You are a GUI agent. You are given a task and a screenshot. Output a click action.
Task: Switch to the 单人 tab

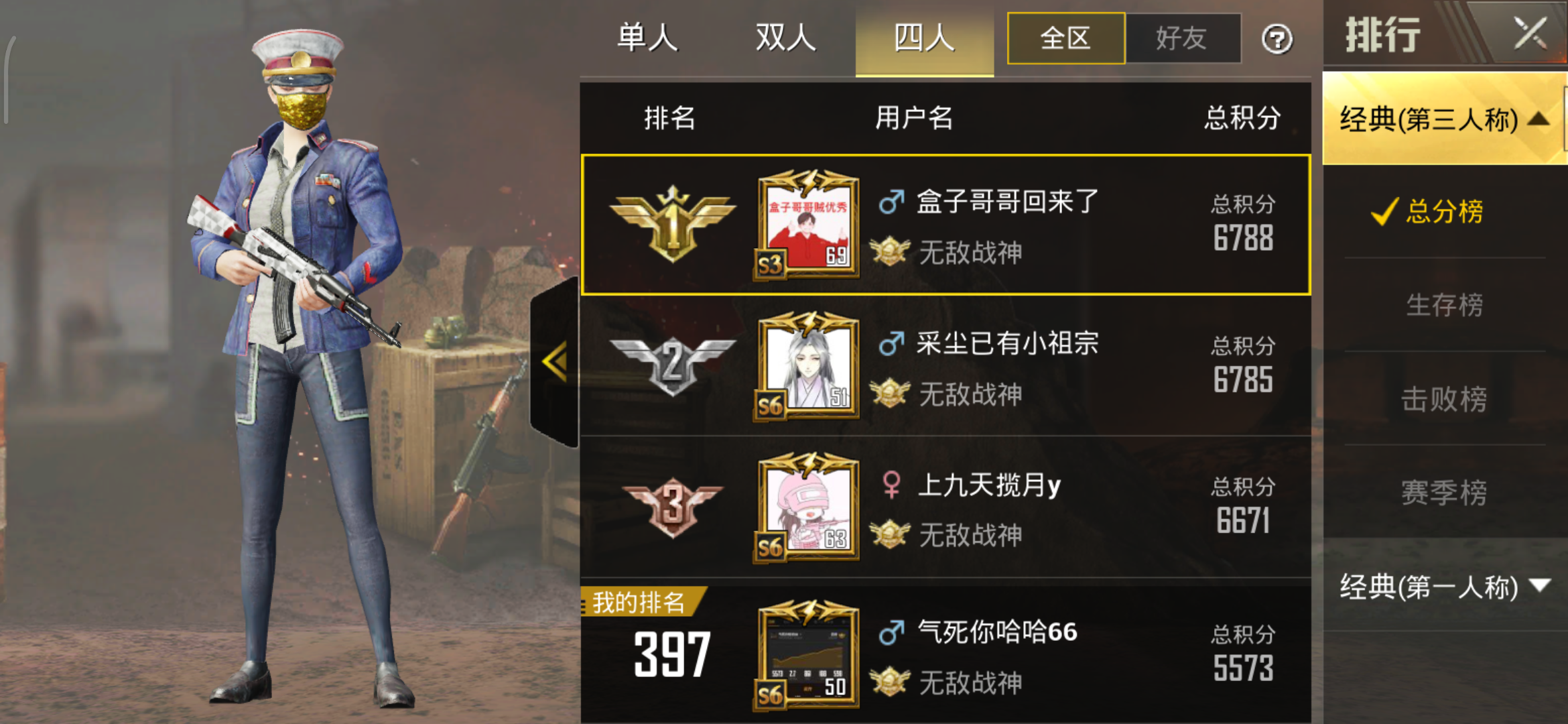coord(647,38)
